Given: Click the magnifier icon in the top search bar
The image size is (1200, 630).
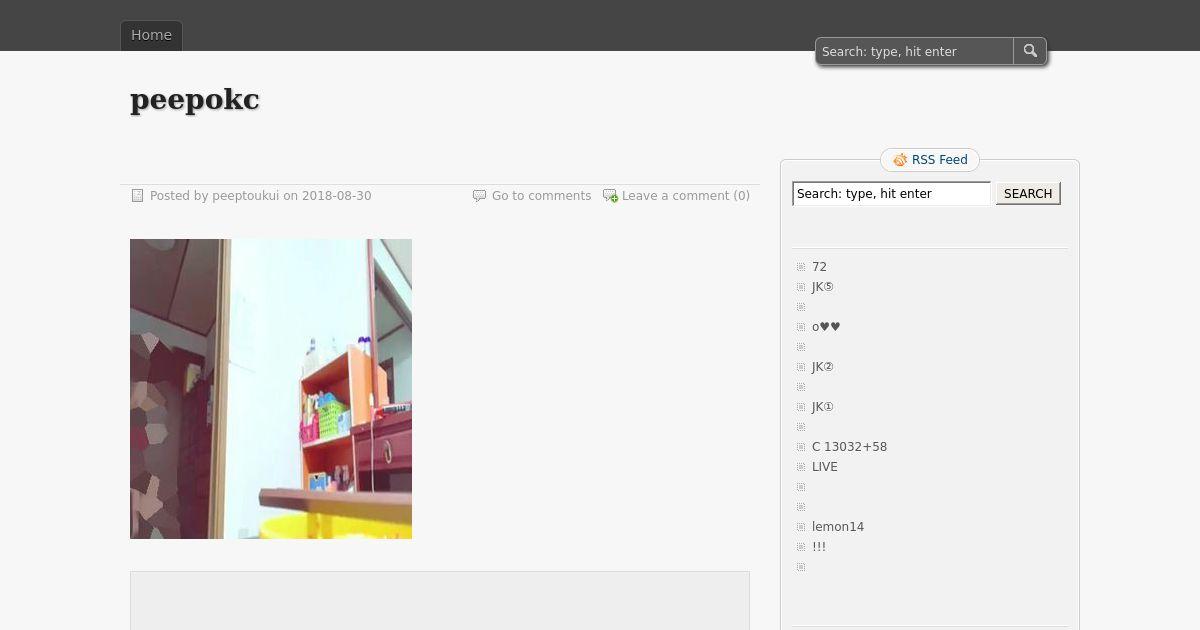Looking at the screenshot, I should (x=1030, y=51).
